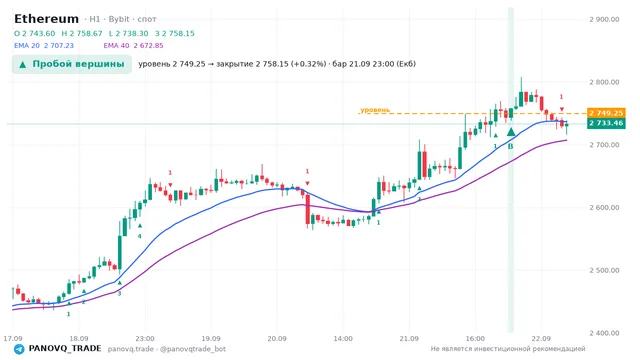Screen dimensions: 640x360
Task: Click the 2 500.00 price axis label
Action: pos(604,270)
